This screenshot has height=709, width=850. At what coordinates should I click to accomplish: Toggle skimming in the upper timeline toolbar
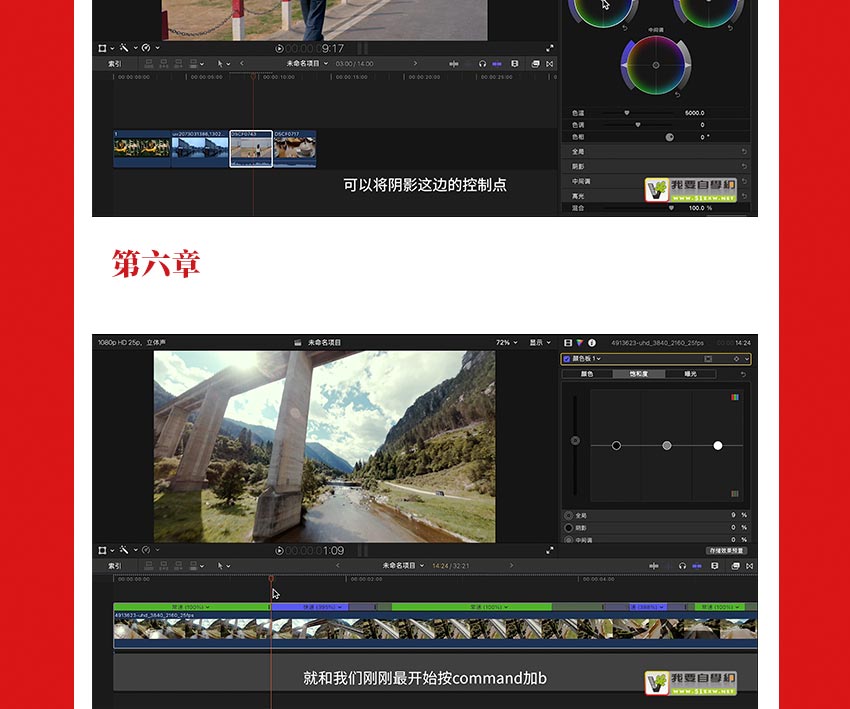[x=454, y=64]
